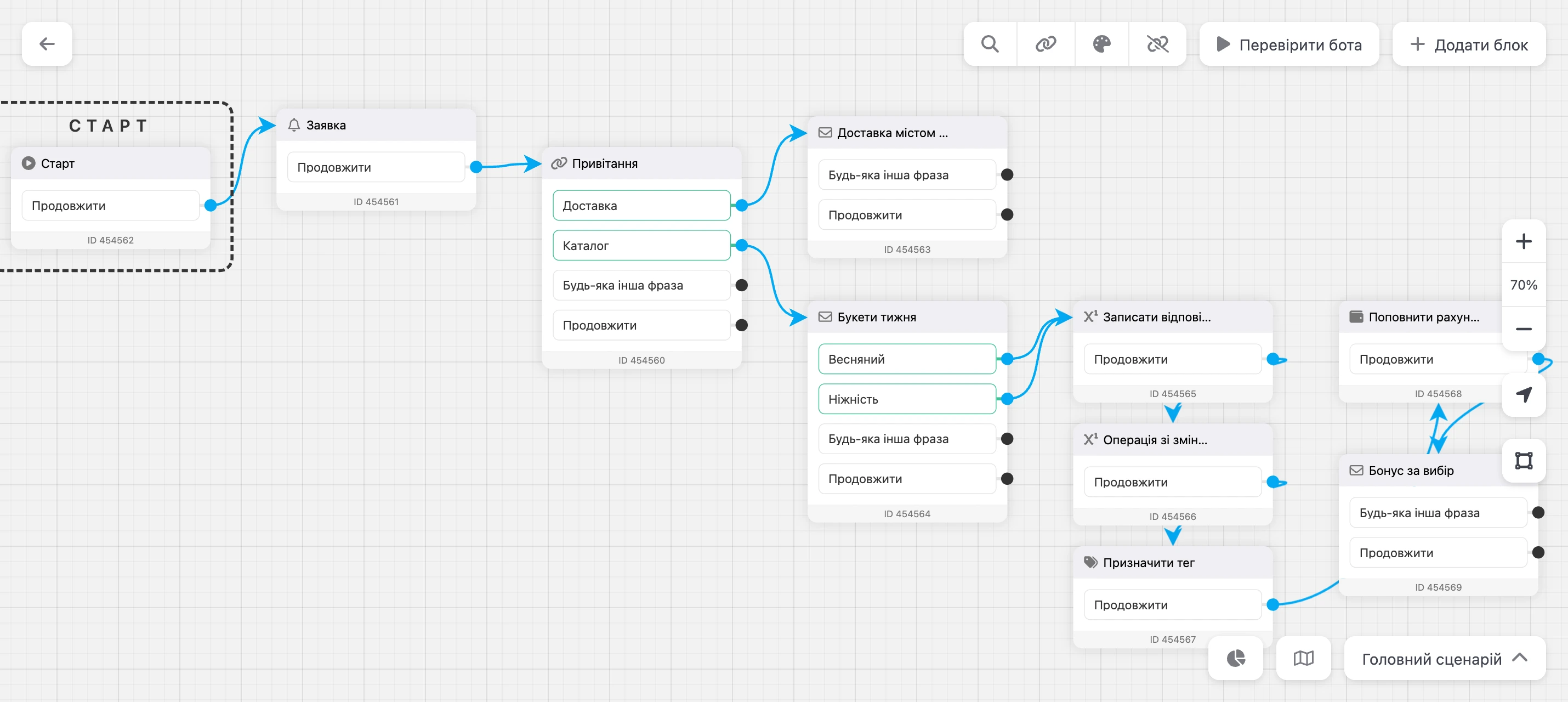The height and width of the screenshot is (702, 1568).
Task: Select the Весняний option in Букети тижня
Action: point(906,359)
